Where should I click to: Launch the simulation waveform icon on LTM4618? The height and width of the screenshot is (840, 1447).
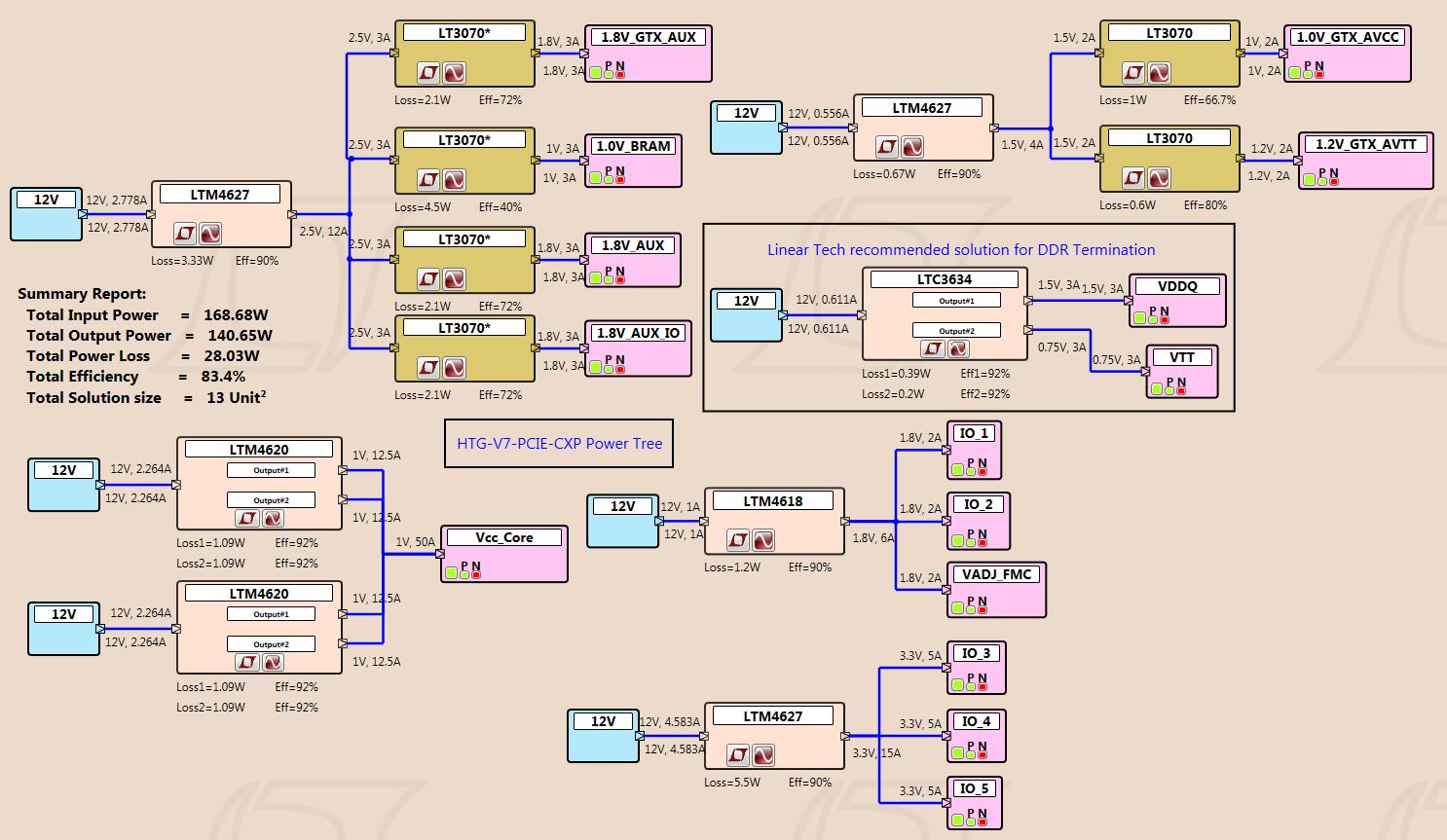click(762, 539)
